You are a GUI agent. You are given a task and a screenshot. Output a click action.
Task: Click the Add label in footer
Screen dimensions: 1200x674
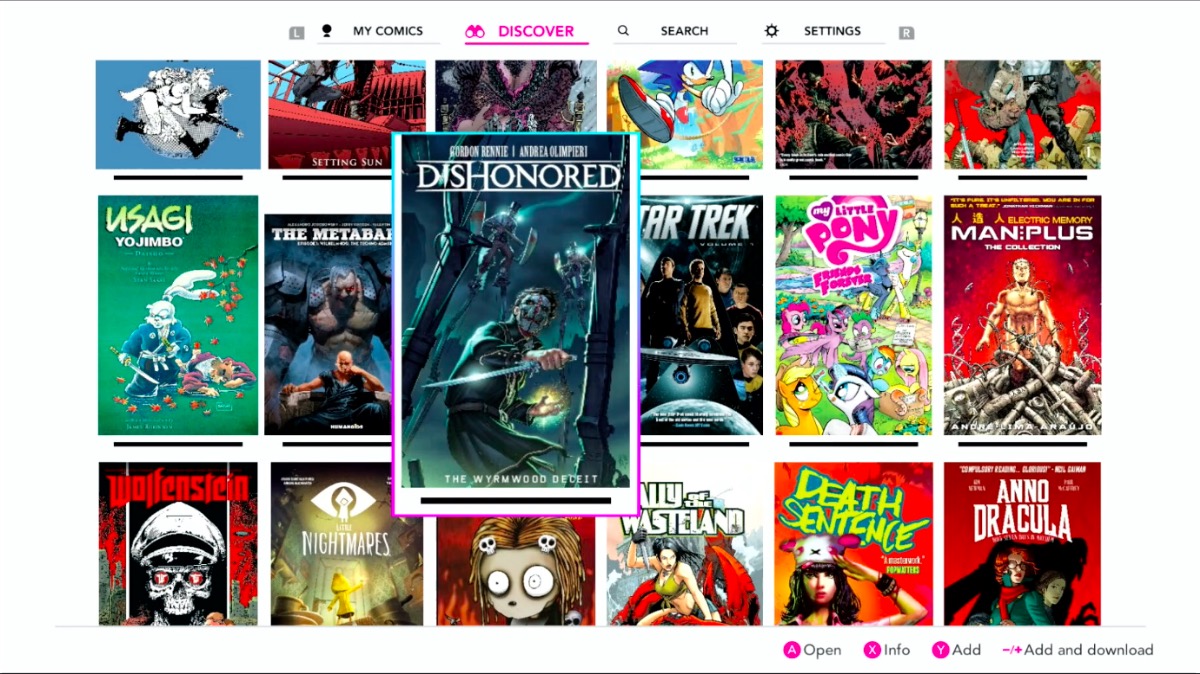966,650
